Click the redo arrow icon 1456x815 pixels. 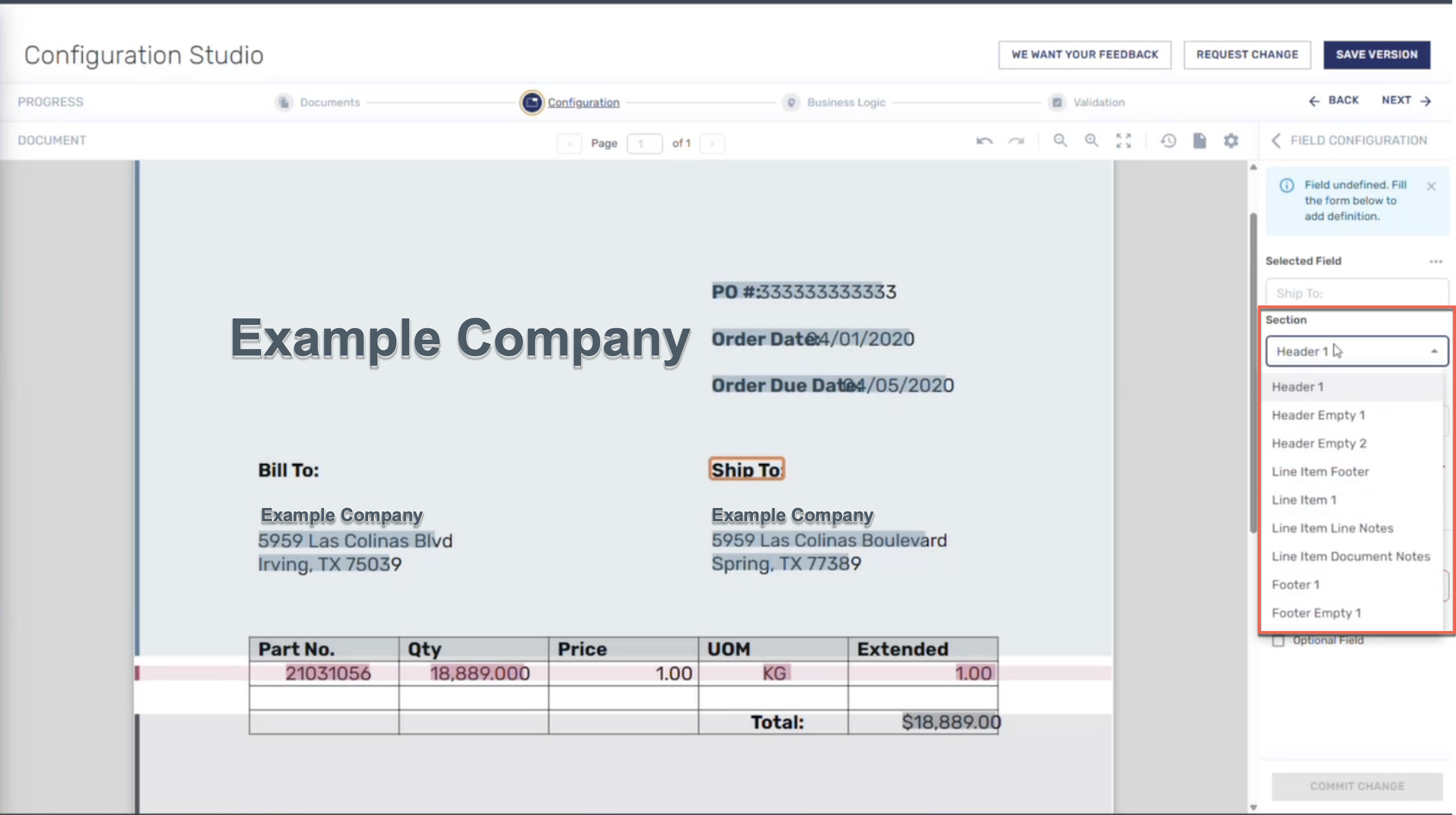pos(1016,141)
